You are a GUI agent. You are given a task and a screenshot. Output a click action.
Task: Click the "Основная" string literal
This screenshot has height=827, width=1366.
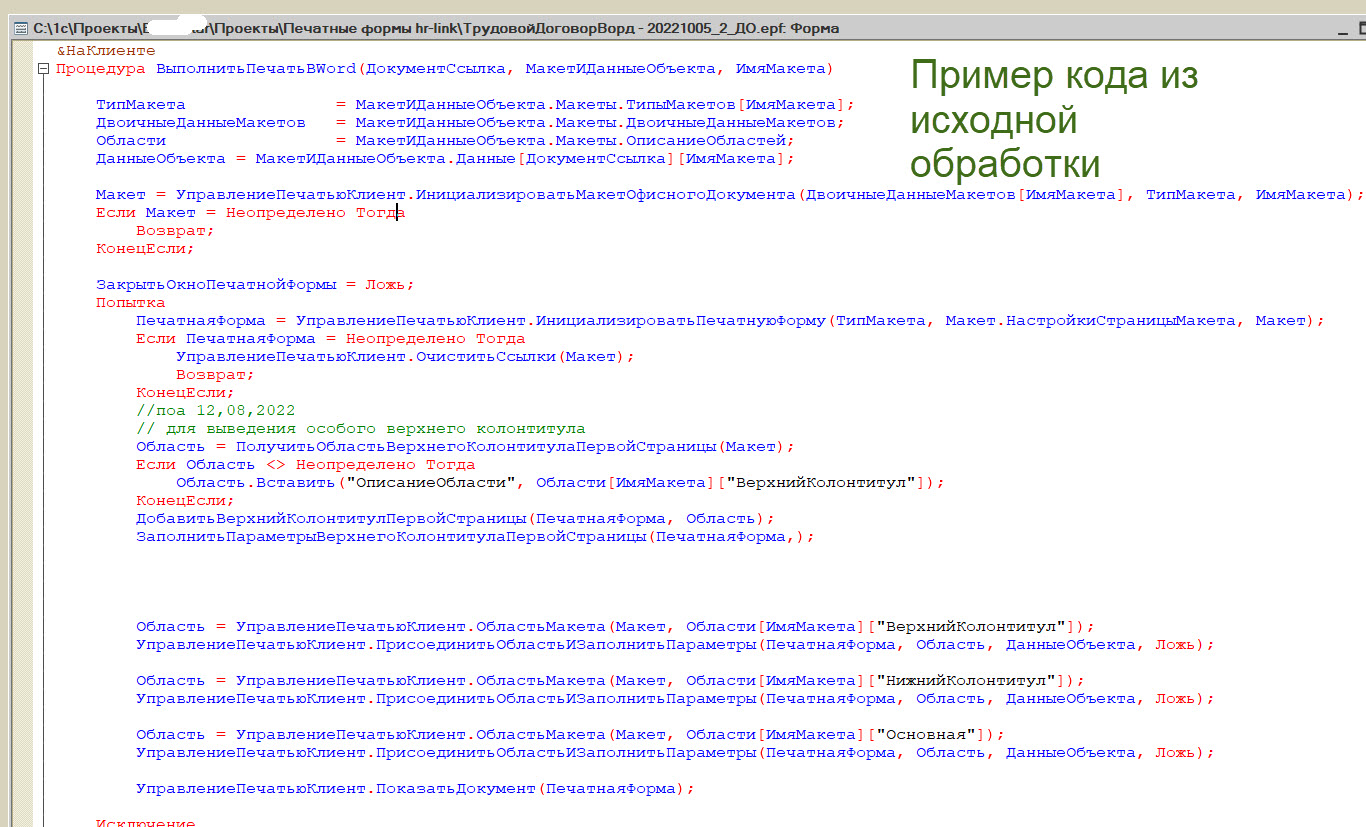[x=926, y=735]
